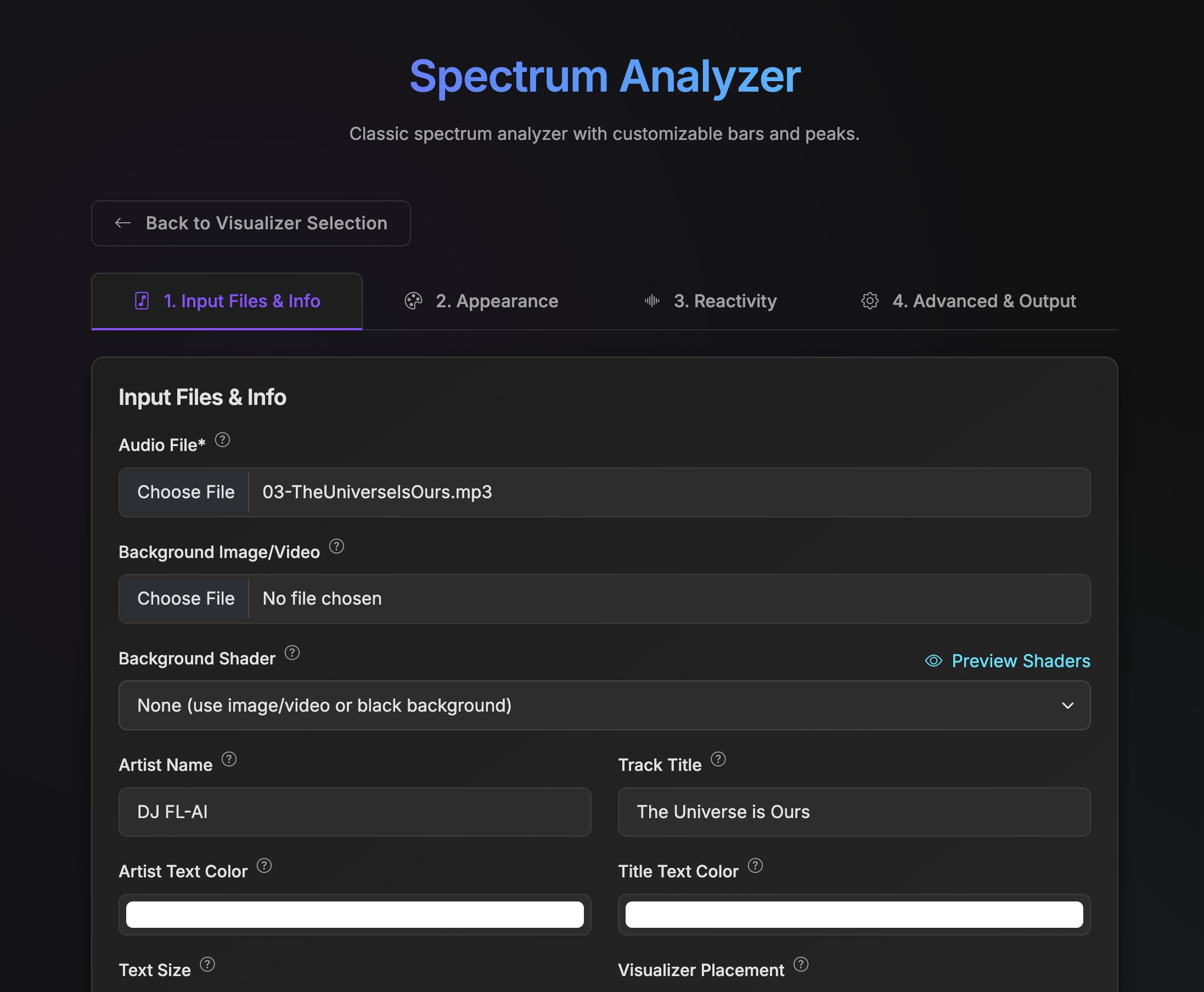Choose a file for Audio File
This screenshot has width=1204, height=992.
185,492
